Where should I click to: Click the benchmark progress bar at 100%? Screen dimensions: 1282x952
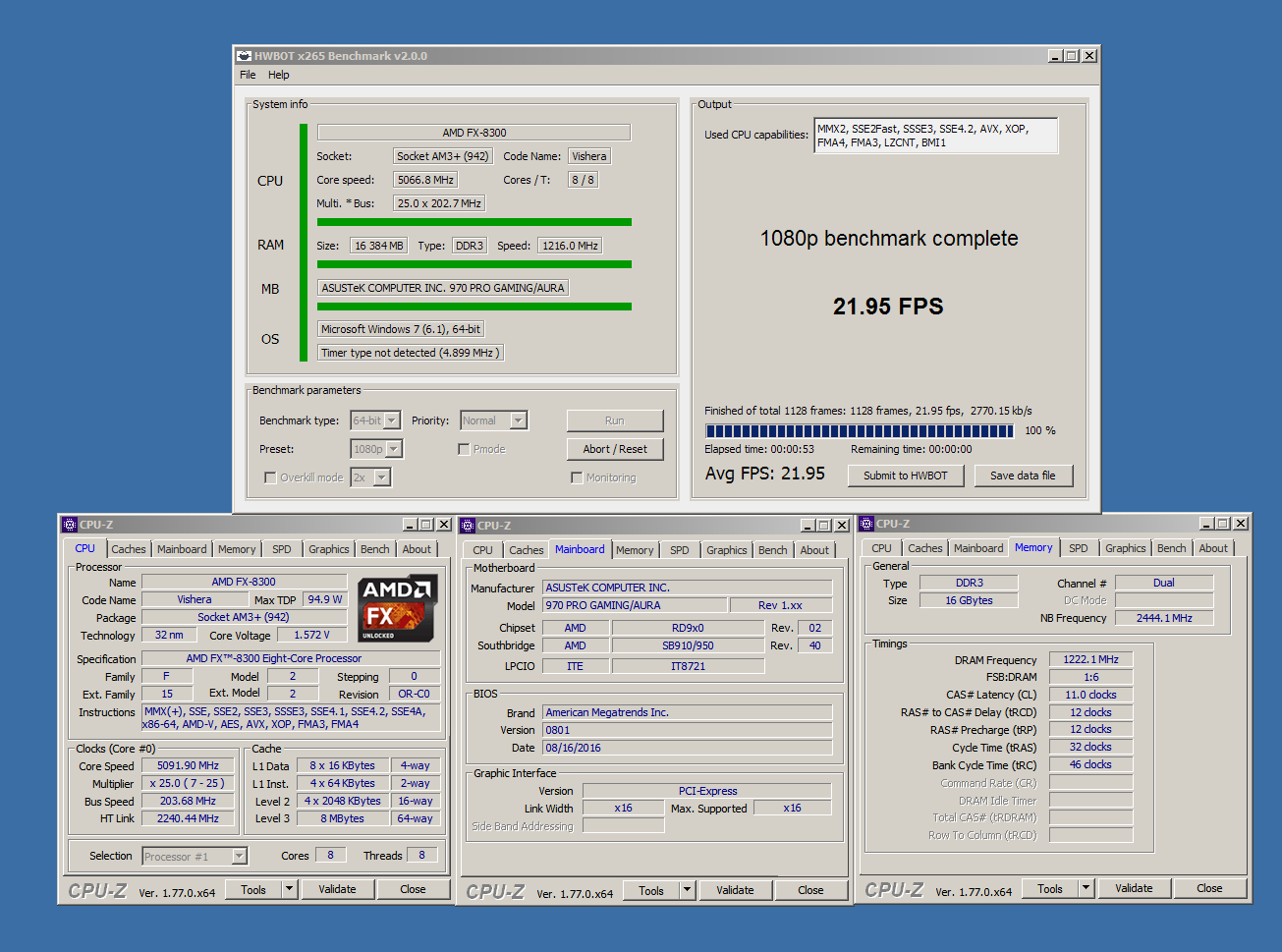(x=861, y=431)
